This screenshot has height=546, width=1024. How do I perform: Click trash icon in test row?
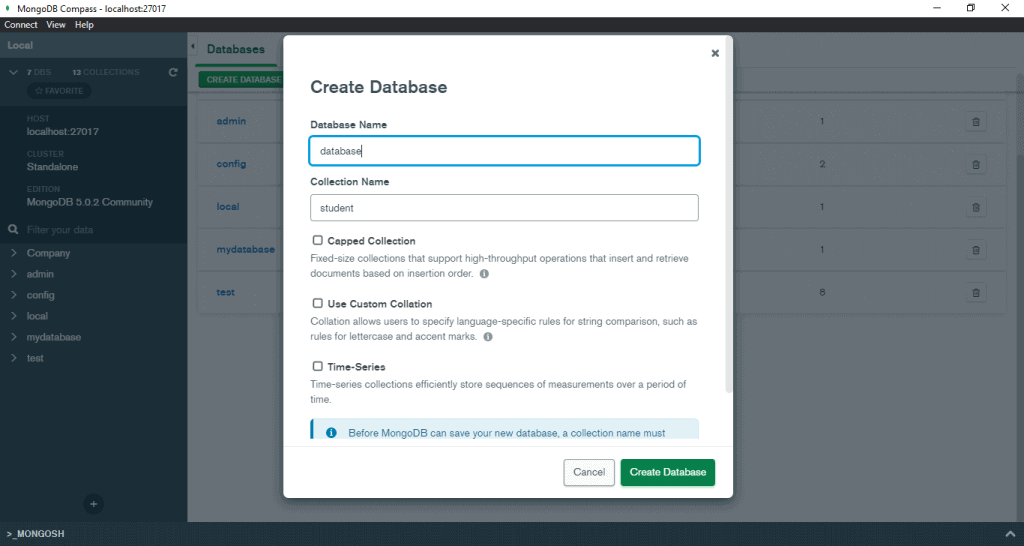point(976,293)
